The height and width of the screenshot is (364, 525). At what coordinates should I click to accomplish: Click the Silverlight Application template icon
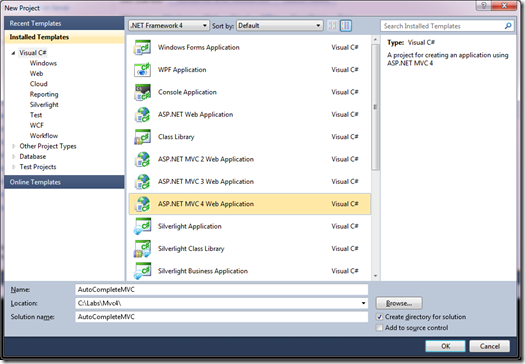click(x=142, y=226)
